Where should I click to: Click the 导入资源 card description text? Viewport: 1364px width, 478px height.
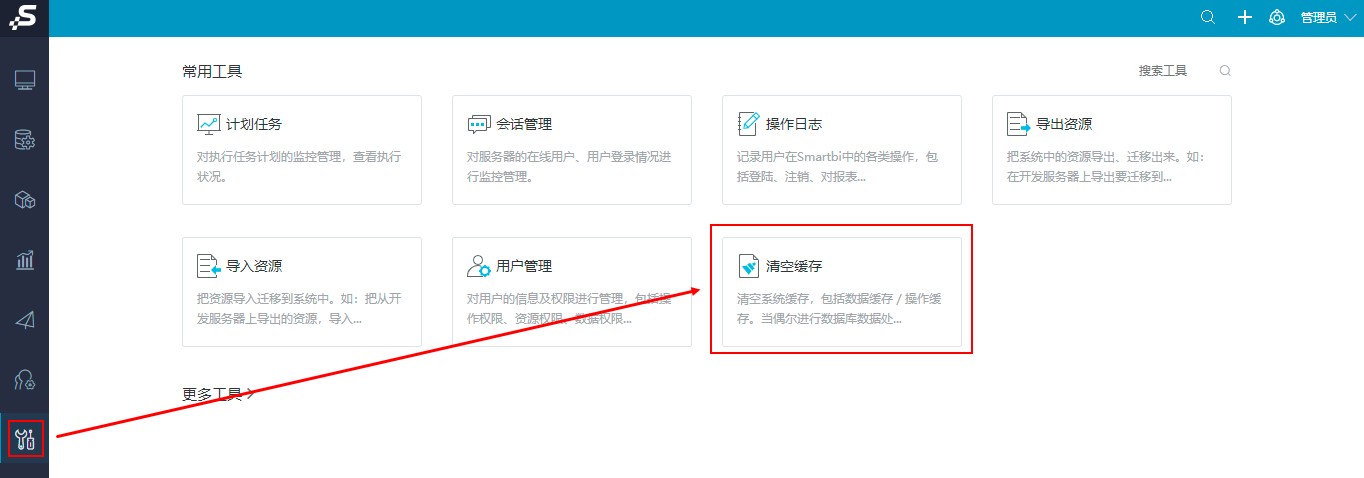pyautogui.click(x=299, y=309)
